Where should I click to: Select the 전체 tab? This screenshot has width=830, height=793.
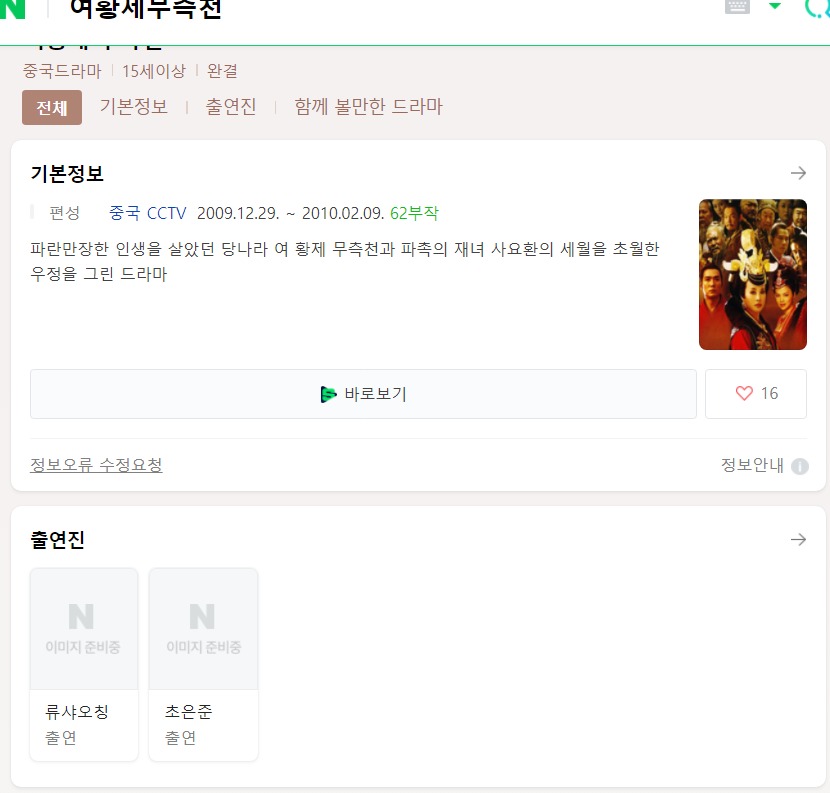[52, 107]
